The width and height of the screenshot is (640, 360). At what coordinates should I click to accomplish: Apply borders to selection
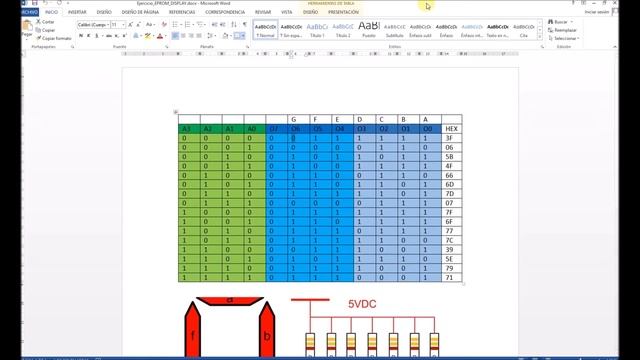coord(237,36)
